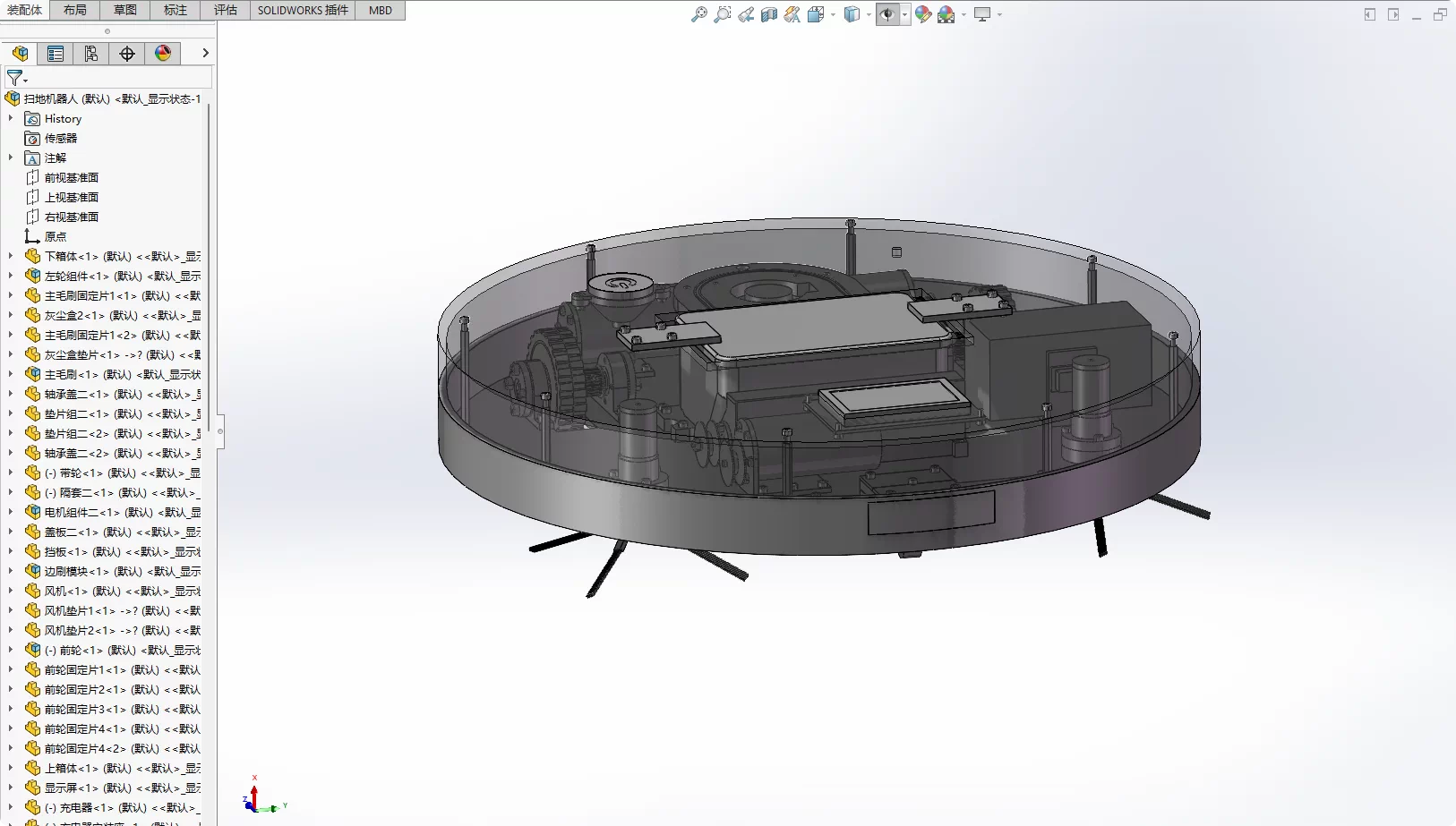The height and width of the screenshot is (826, 1456).
Task: Click the tree filter funnel icon
Action: pyautogui.click(x=15, y=78)
